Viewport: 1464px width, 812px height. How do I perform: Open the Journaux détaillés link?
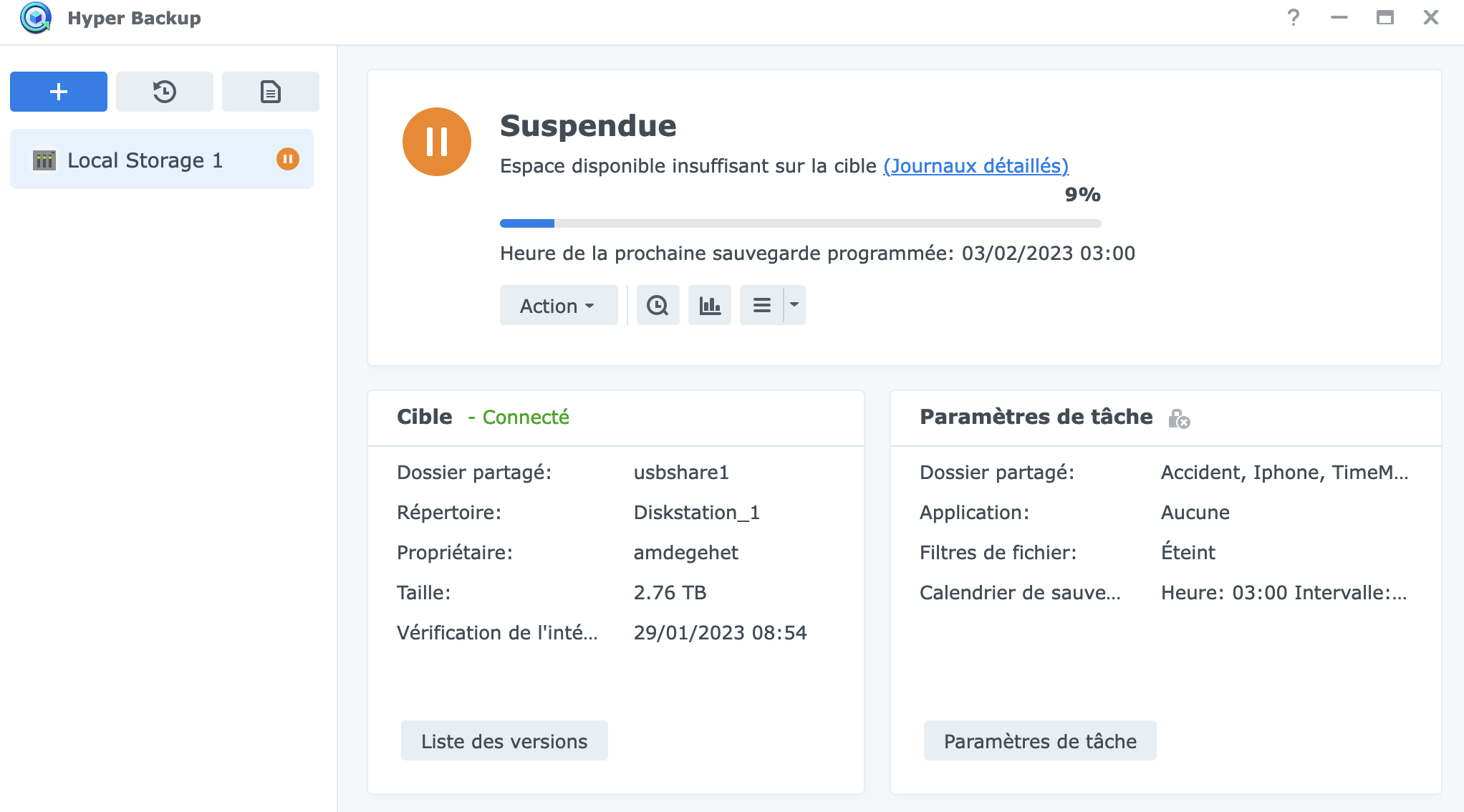[976, 166]
